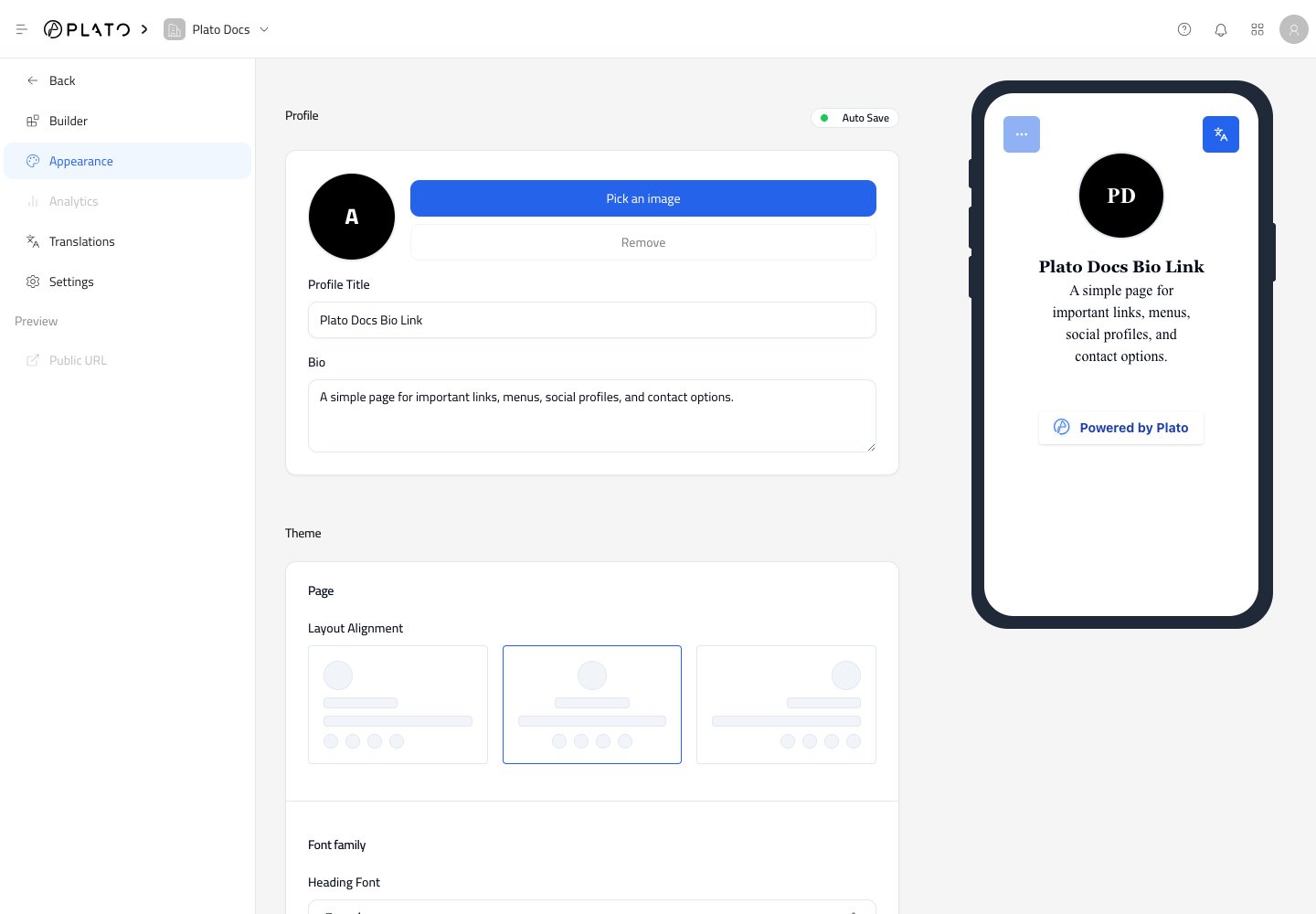Click the green Auto Save status dot

824,118
